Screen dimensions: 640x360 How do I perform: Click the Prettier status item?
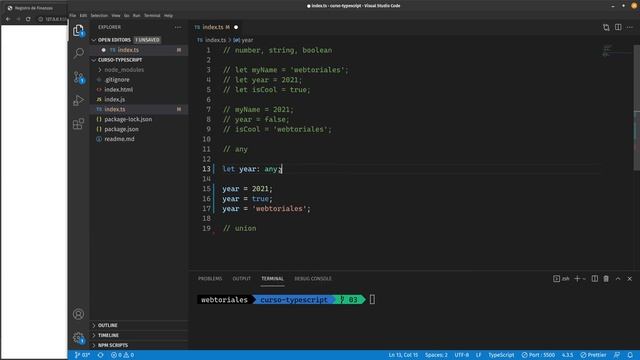(593, 355)
